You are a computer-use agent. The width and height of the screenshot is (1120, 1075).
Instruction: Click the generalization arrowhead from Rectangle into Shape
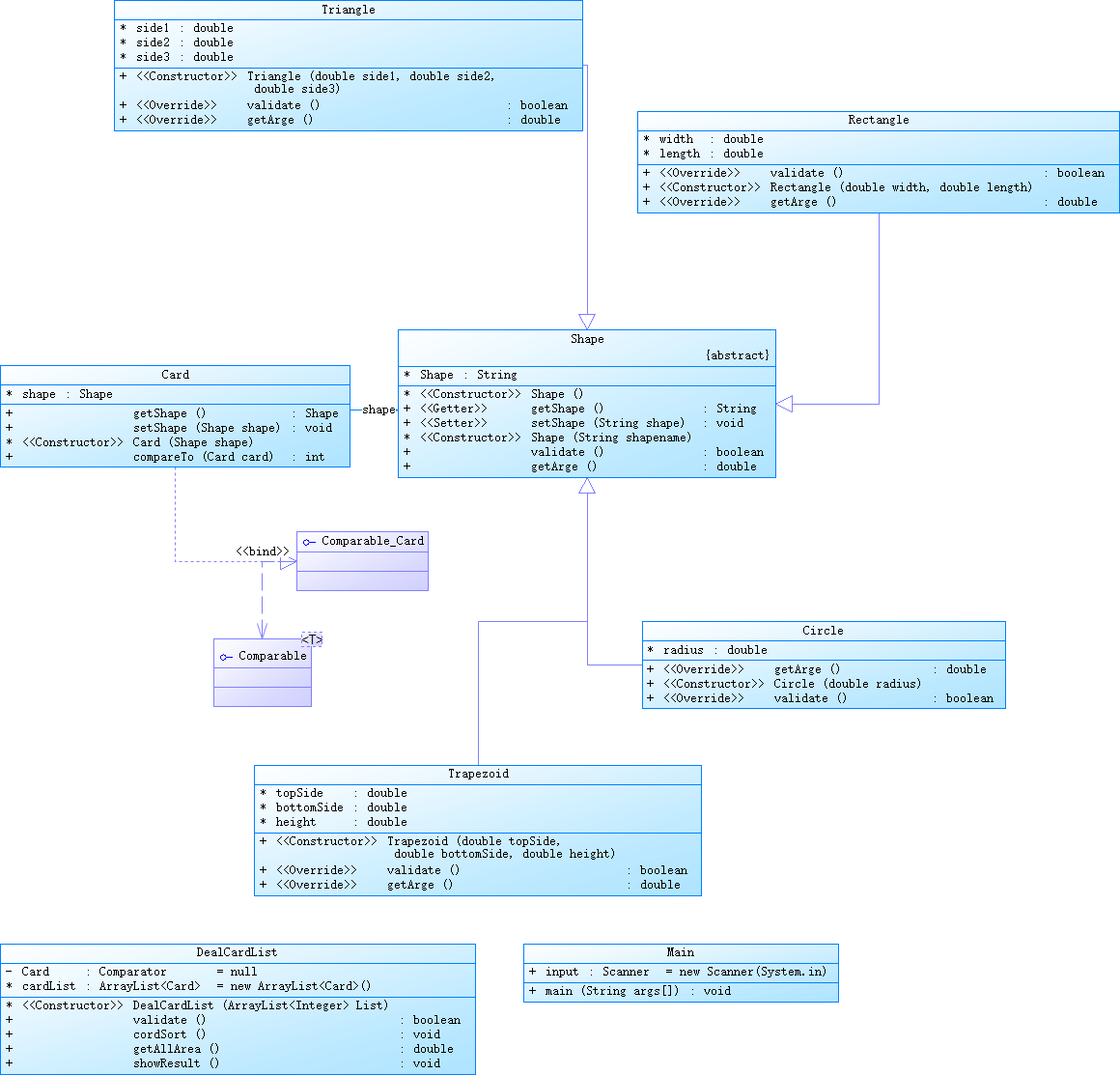point(784,404)
